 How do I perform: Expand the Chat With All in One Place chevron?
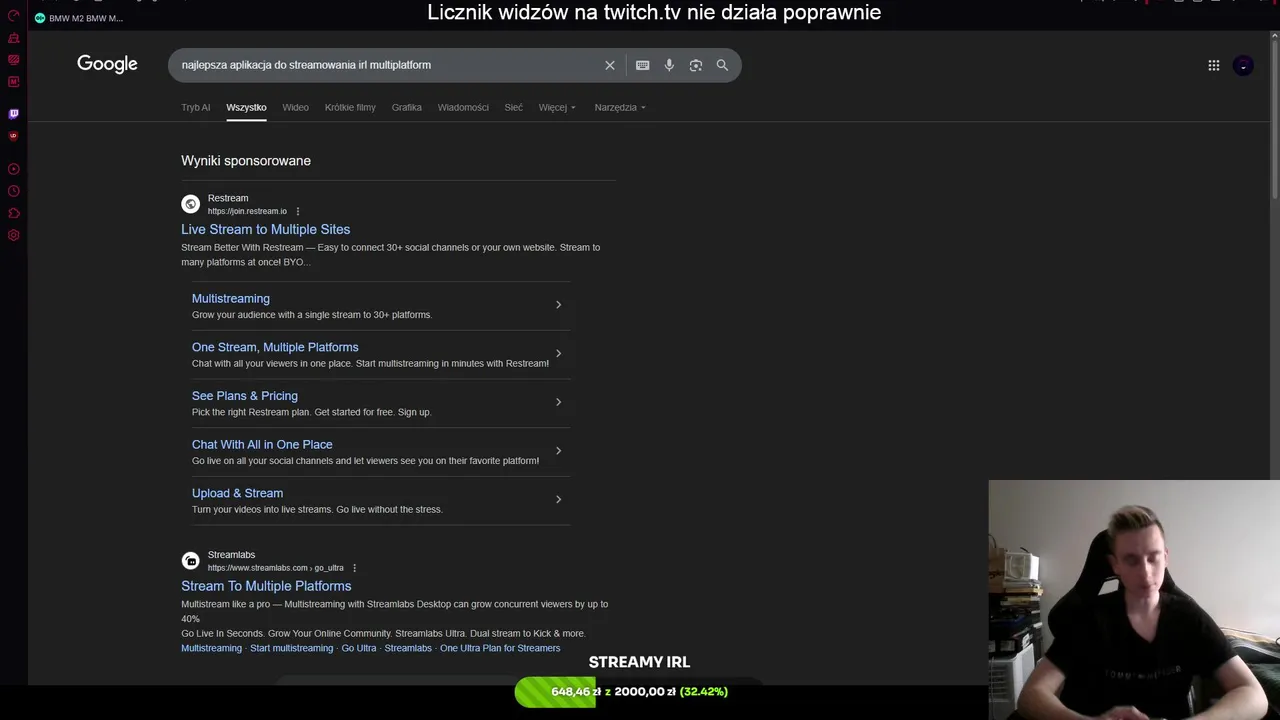pyautogui.click(x=558, y=450)
